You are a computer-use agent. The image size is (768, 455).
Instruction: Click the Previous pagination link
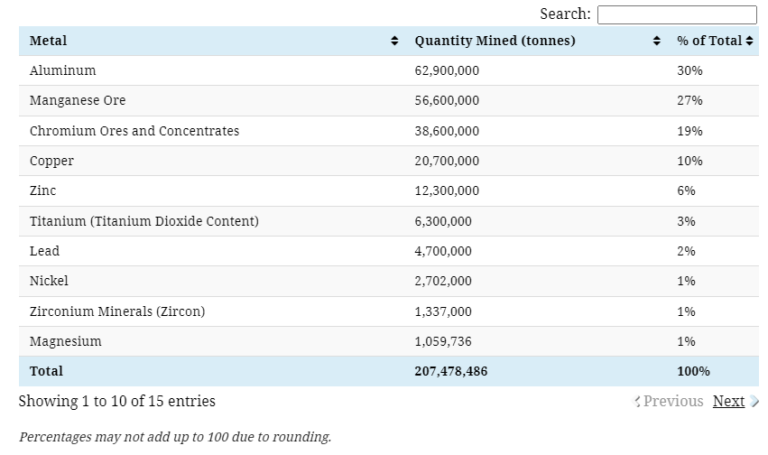673,401
